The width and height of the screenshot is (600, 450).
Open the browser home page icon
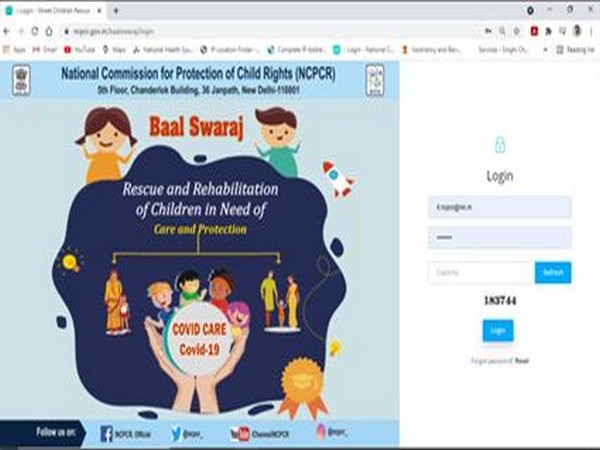[x=49, y=31]
